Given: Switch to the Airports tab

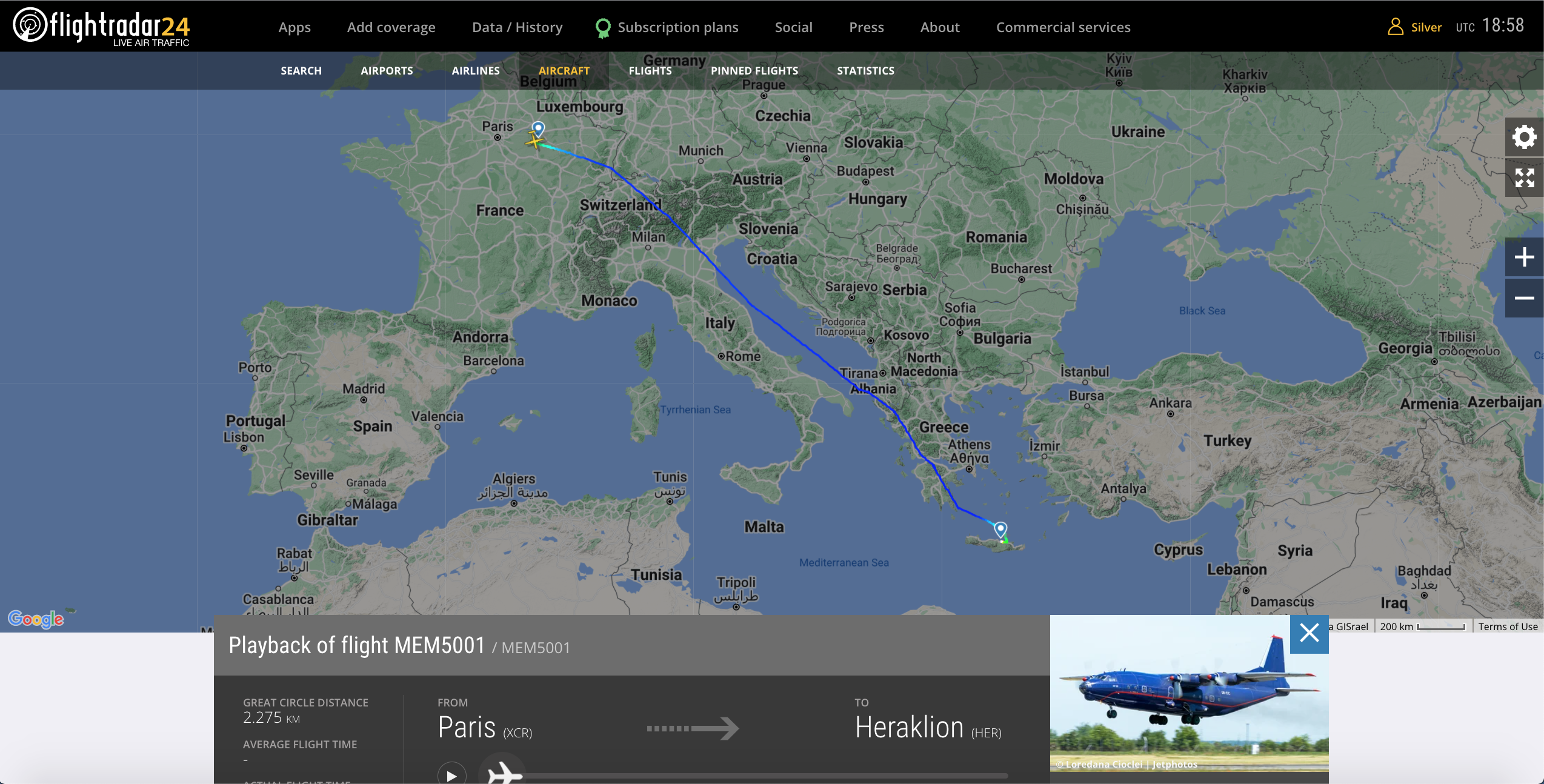Looking at the screenshot, I should click(x=387, y=71).
